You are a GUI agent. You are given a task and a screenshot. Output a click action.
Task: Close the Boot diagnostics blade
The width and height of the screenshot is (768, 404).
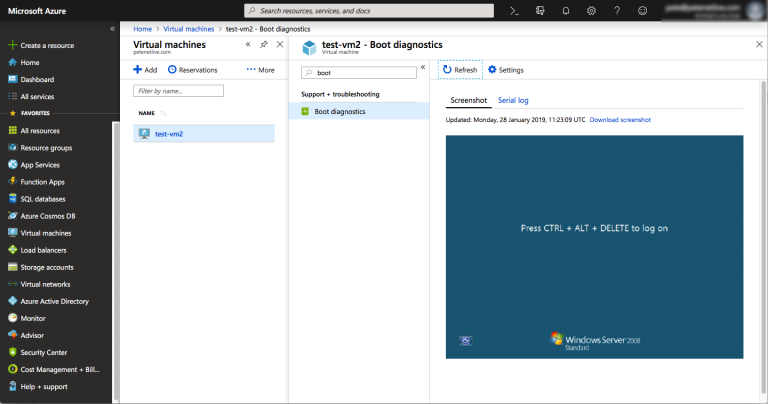[x=759, y=45]
